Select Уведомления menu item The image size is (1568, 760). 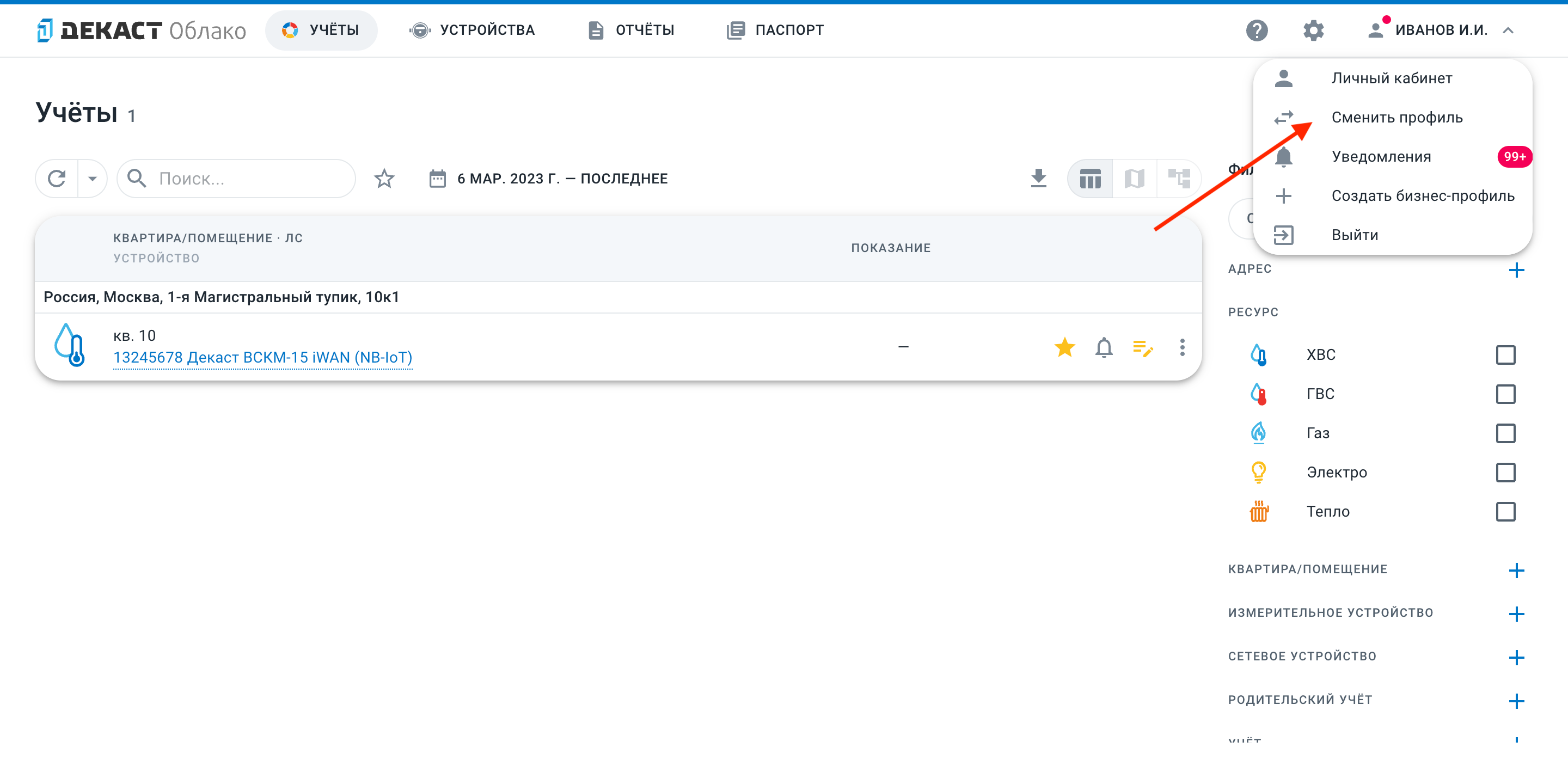coord(1392,156)
